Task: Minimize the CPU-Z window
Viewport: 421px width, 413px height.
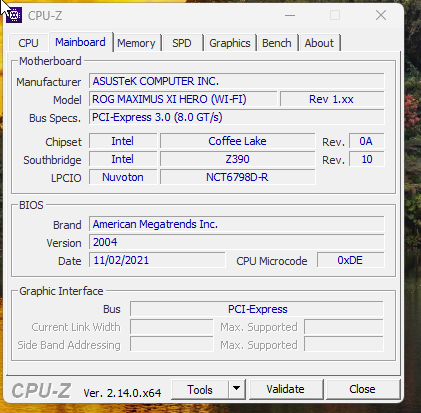Action: (290, 15)
